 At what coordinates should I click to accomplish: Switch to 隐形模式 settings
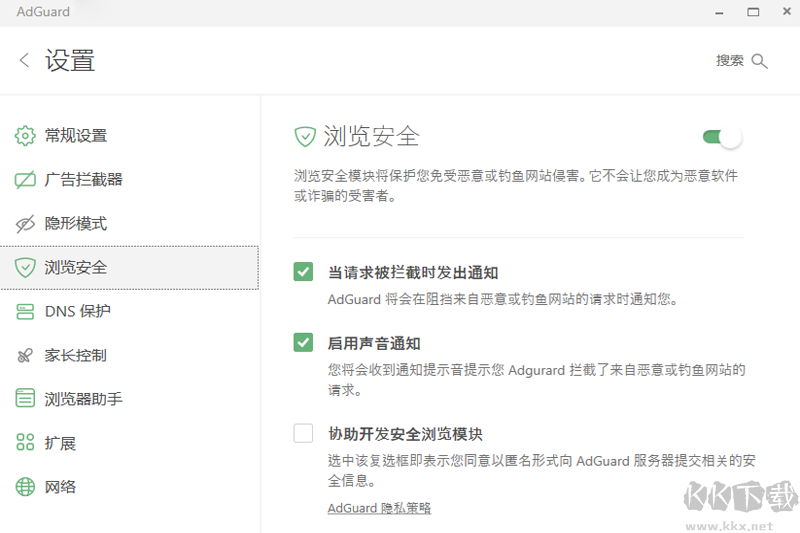(130, 223)
